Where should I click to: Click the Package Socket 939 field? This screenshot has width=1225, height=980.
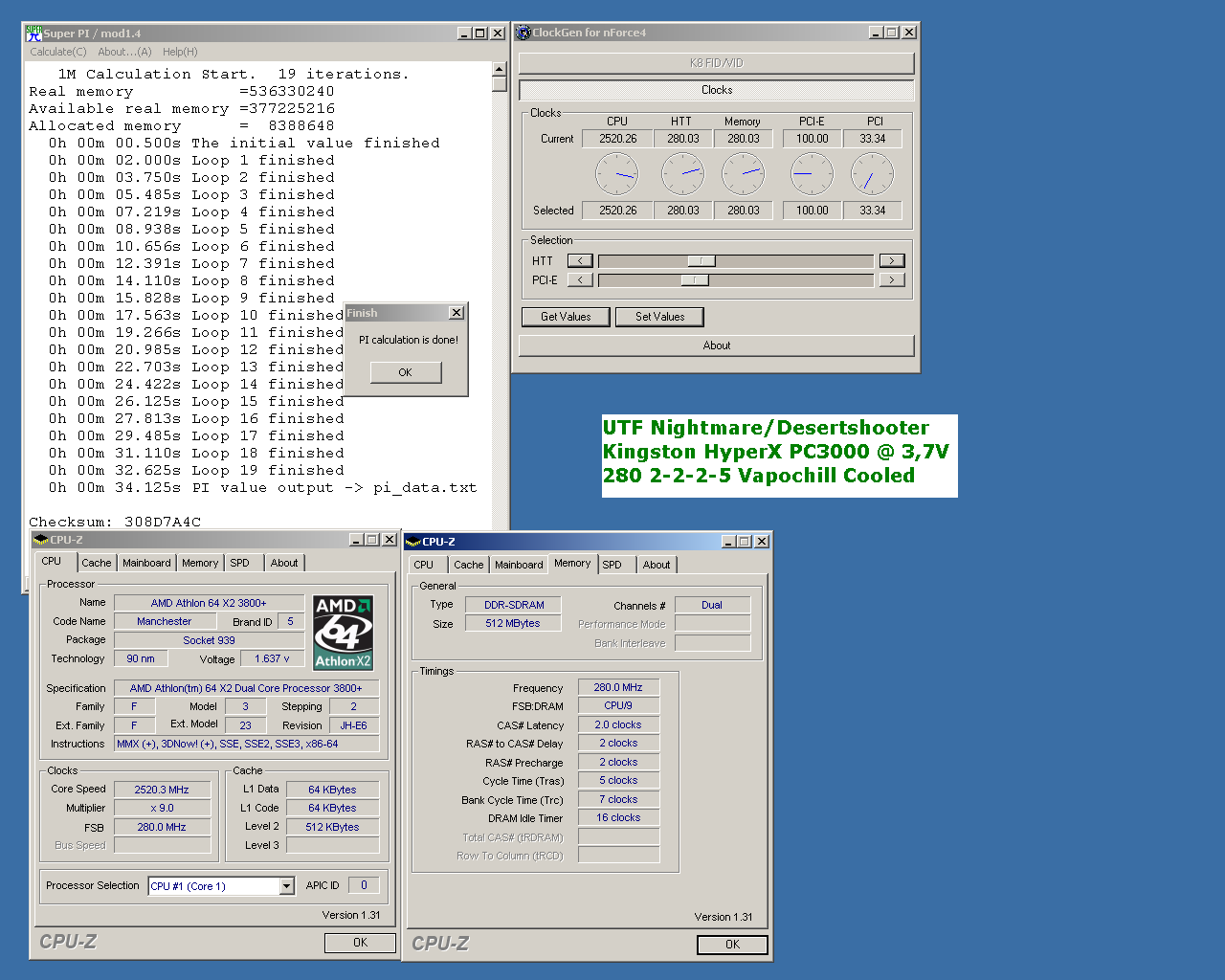tap(210, 640)
